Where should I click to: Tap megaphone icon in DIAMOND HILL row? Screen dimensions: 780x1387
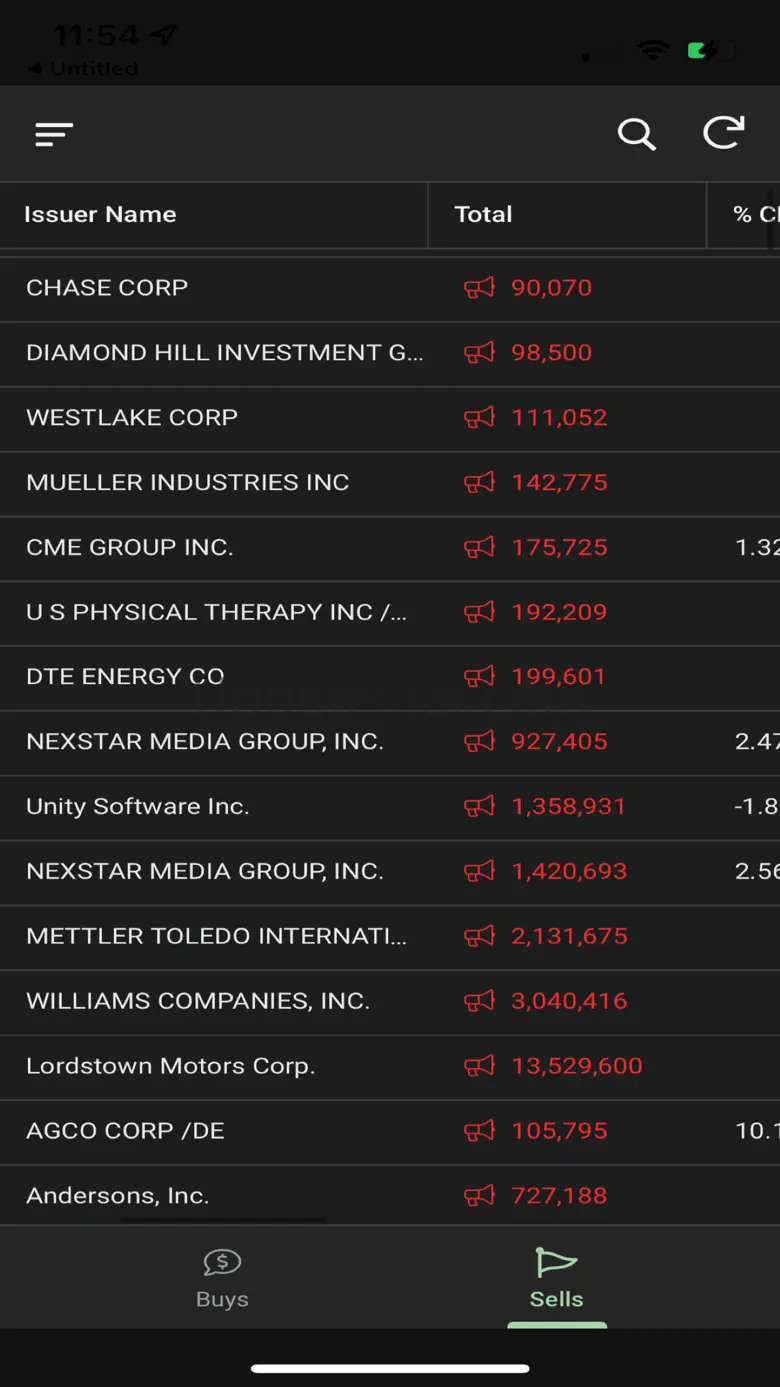(x=479, y=353)
